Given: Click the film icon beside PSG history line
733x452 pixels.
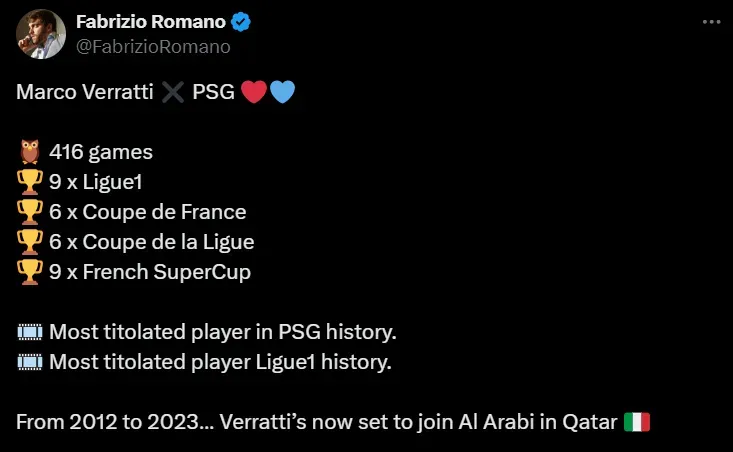Looking at the screenshot, I should pyautogui.click(x=29, y=332).
